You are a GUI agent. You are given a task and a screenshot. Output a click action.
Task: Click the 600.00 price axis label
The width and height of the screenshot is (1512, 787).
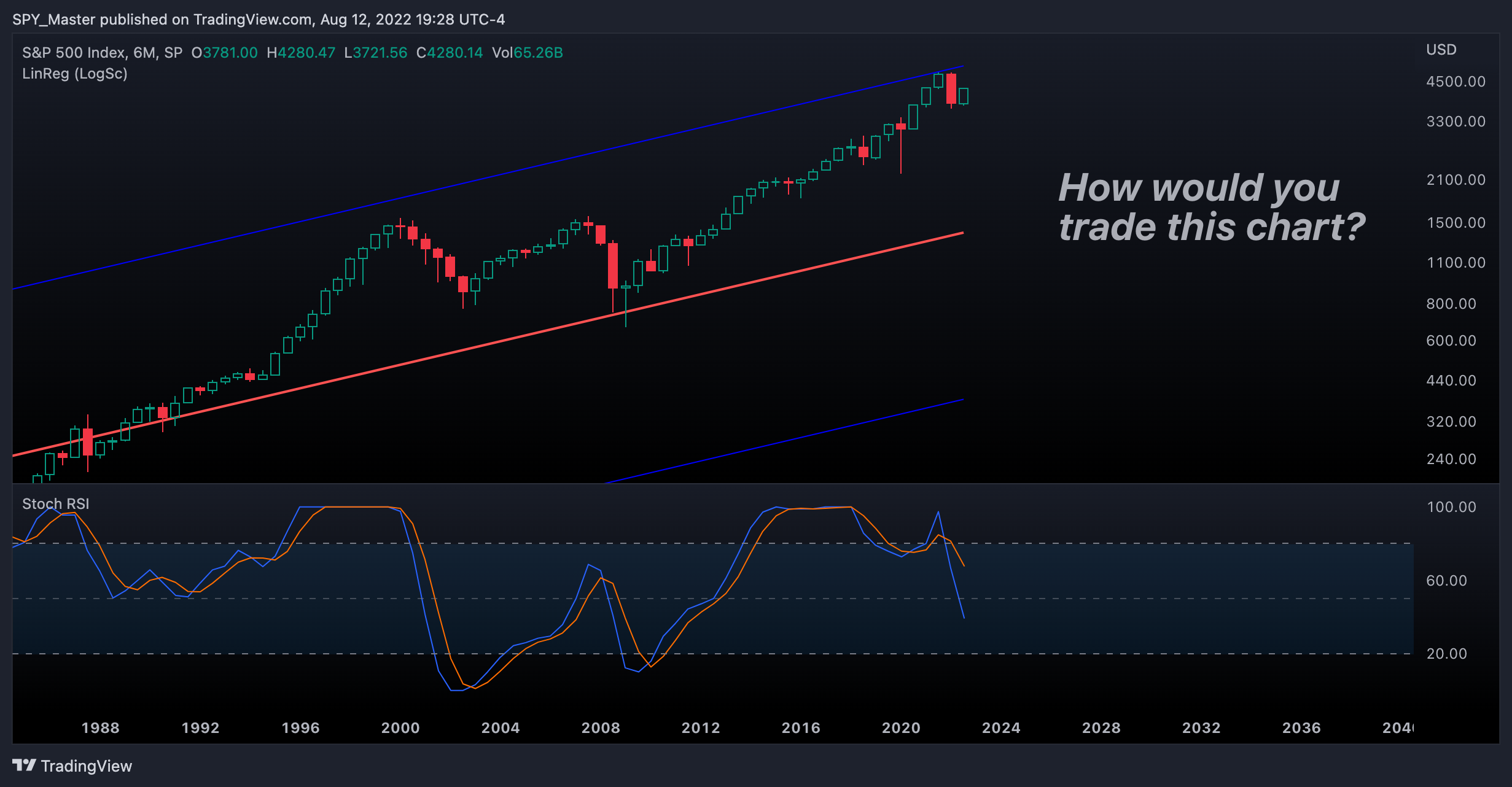point(1451,341)
